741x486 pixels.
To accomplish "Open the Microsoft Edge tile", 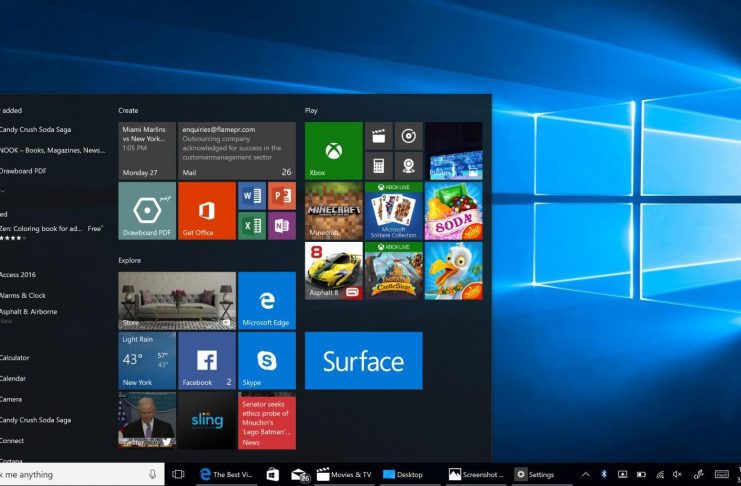I will [x=267, y=301].
